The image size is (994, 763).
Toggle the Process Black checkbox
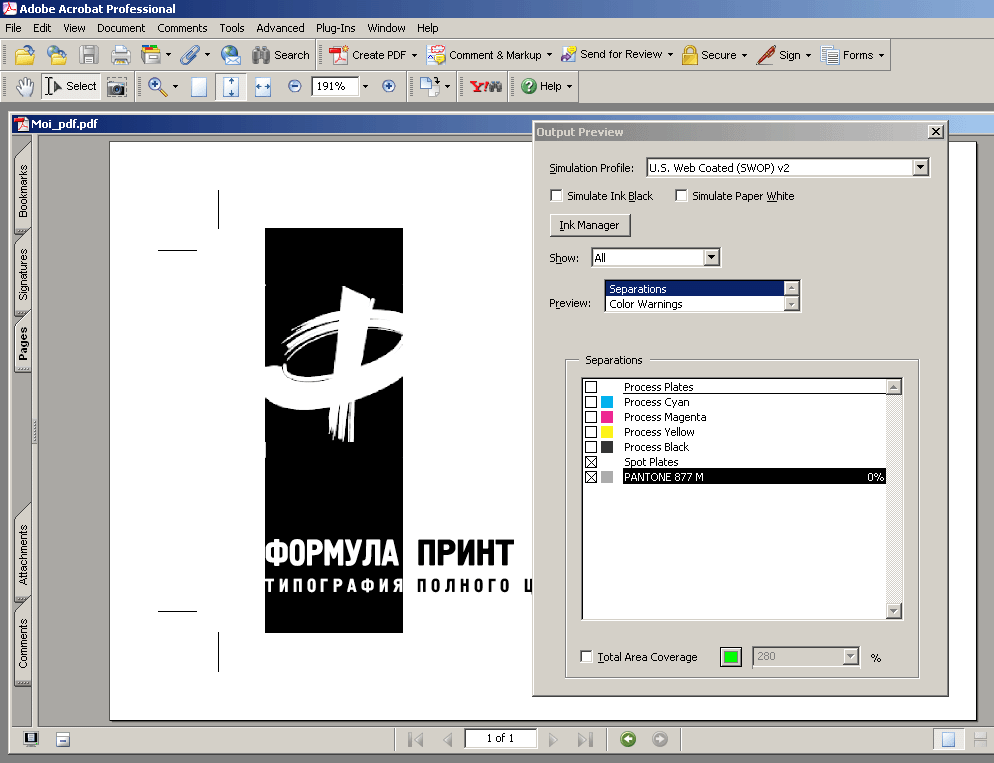click(x=591, y=447)
